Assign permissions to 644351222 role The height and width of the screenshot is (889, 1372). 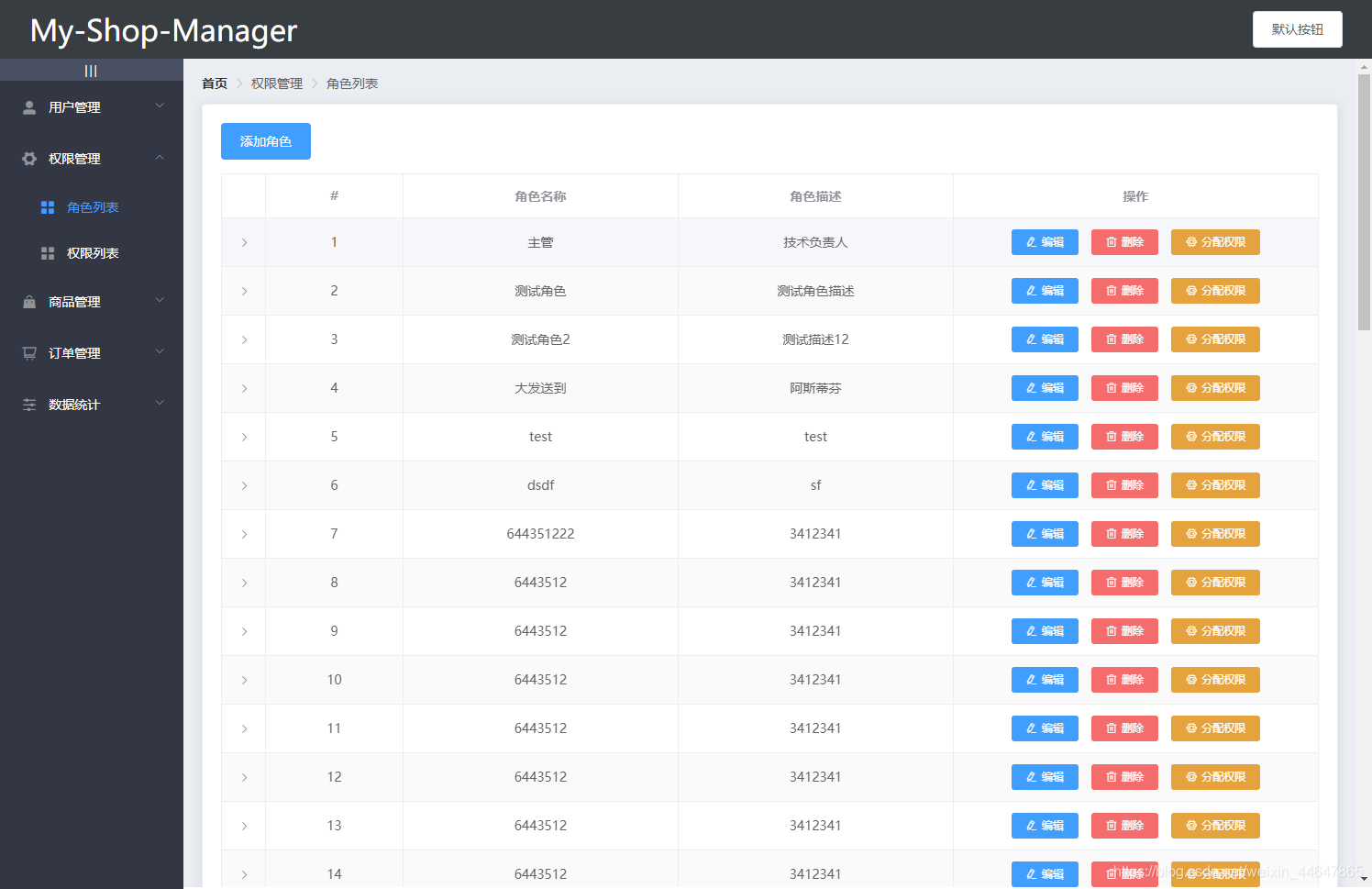click(x=1215, y=534)
